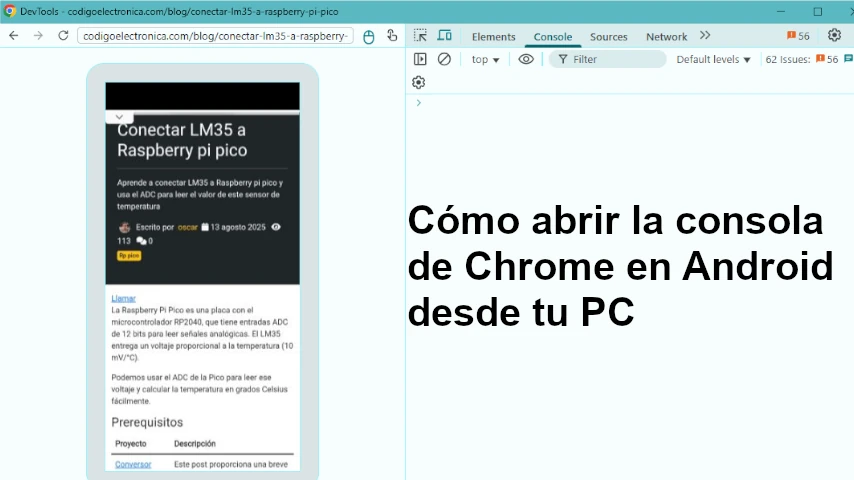Open the Conversor project link
Screen dimensions: 854x480
click(133, 464)
